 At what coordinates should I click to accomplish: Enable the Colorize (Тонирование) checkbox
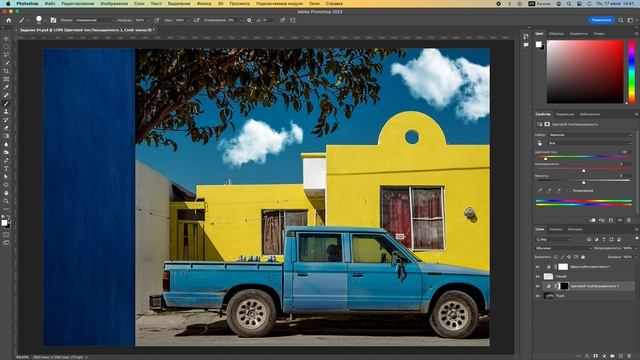569,191
